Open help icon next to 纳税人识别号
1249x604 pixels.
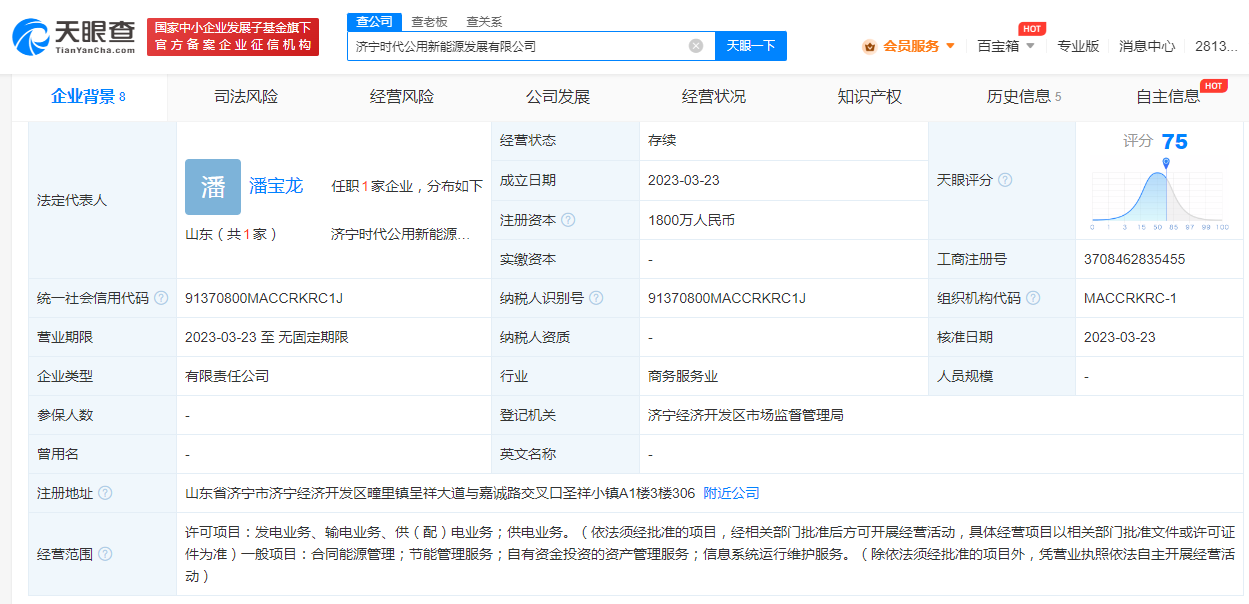pyautogui.click(x=596, y=298)
